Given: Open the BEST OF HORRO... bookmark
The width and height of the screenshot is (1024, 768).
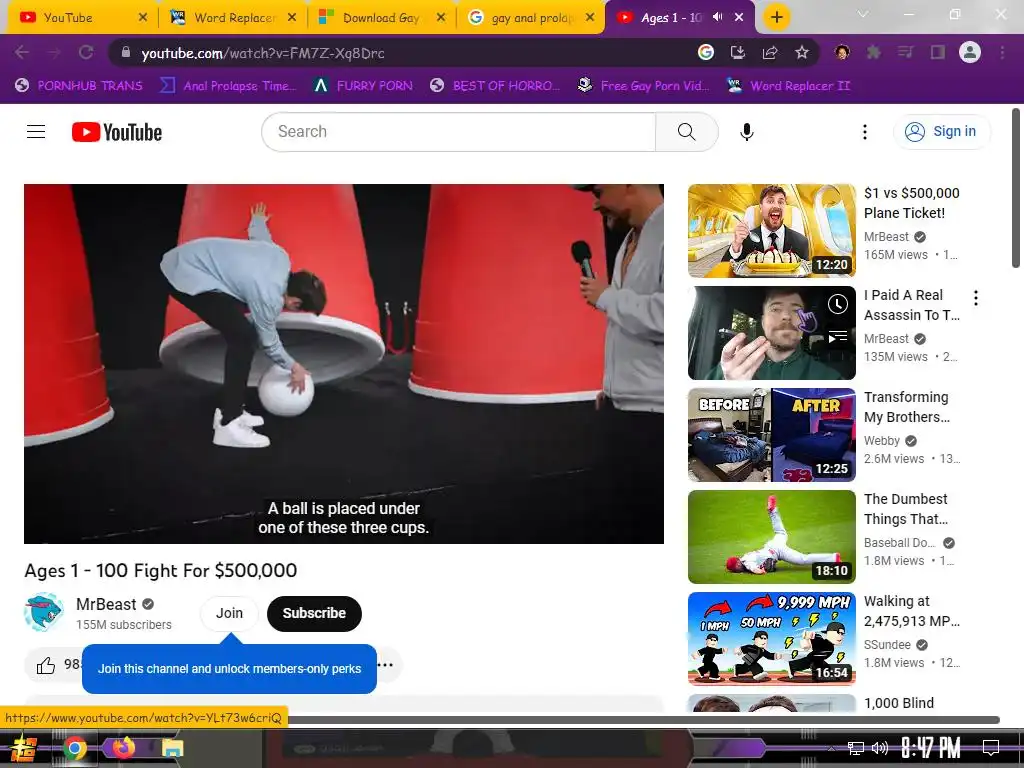Looking at the screenshot, I should (494, 86).
